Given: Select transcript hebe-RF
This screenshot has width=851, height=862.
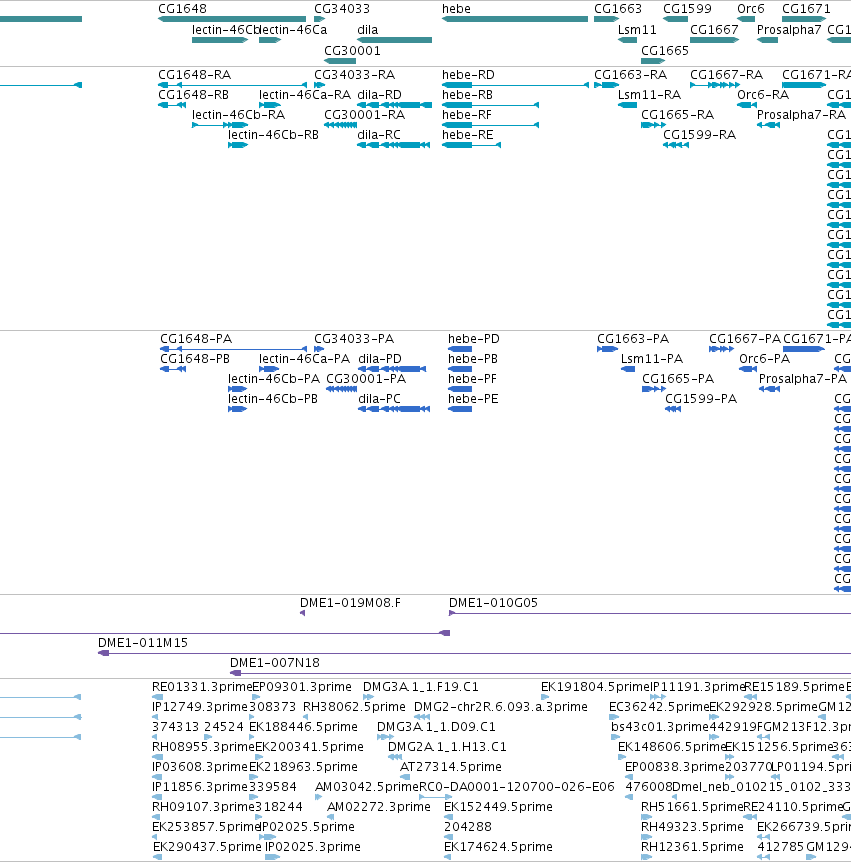Looking at the screenshot, I should [467, 115].
